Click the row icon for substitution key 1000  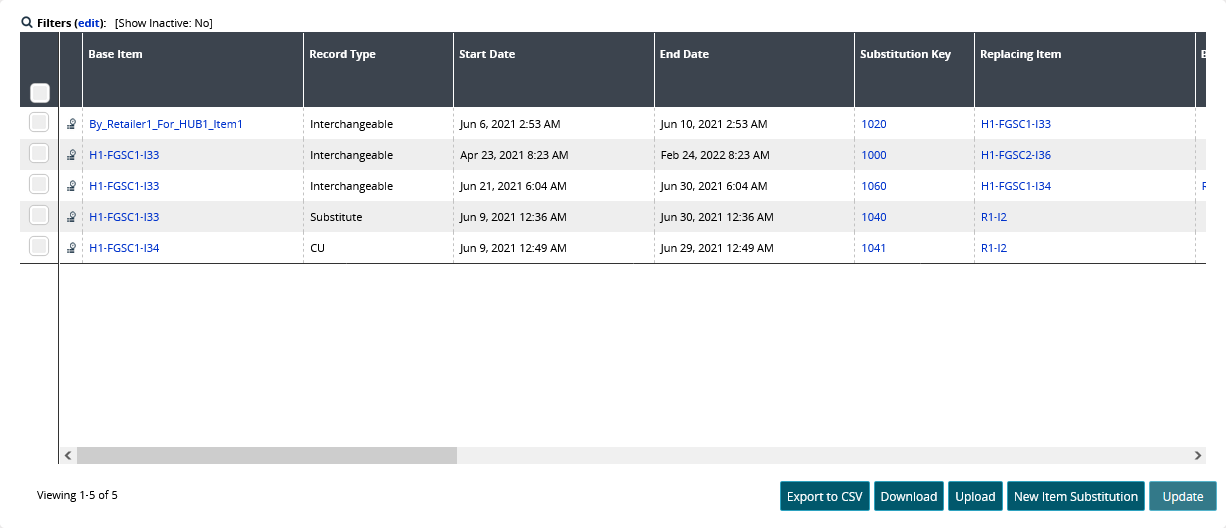pos(72,156)
